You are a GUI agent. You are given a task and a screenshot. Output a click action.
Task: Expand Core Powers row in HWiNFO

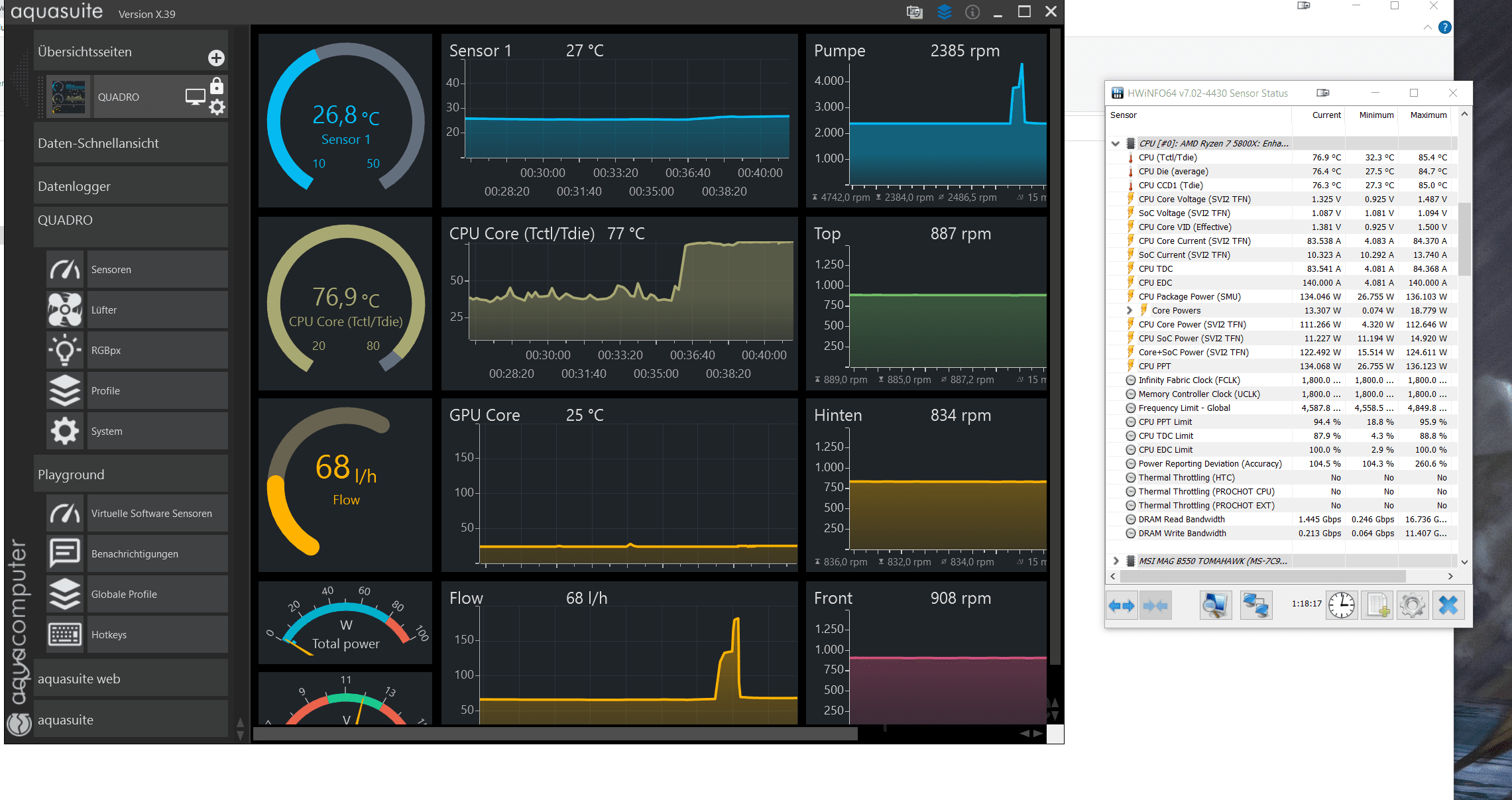pyautogui.click(x=1129, y=310)
